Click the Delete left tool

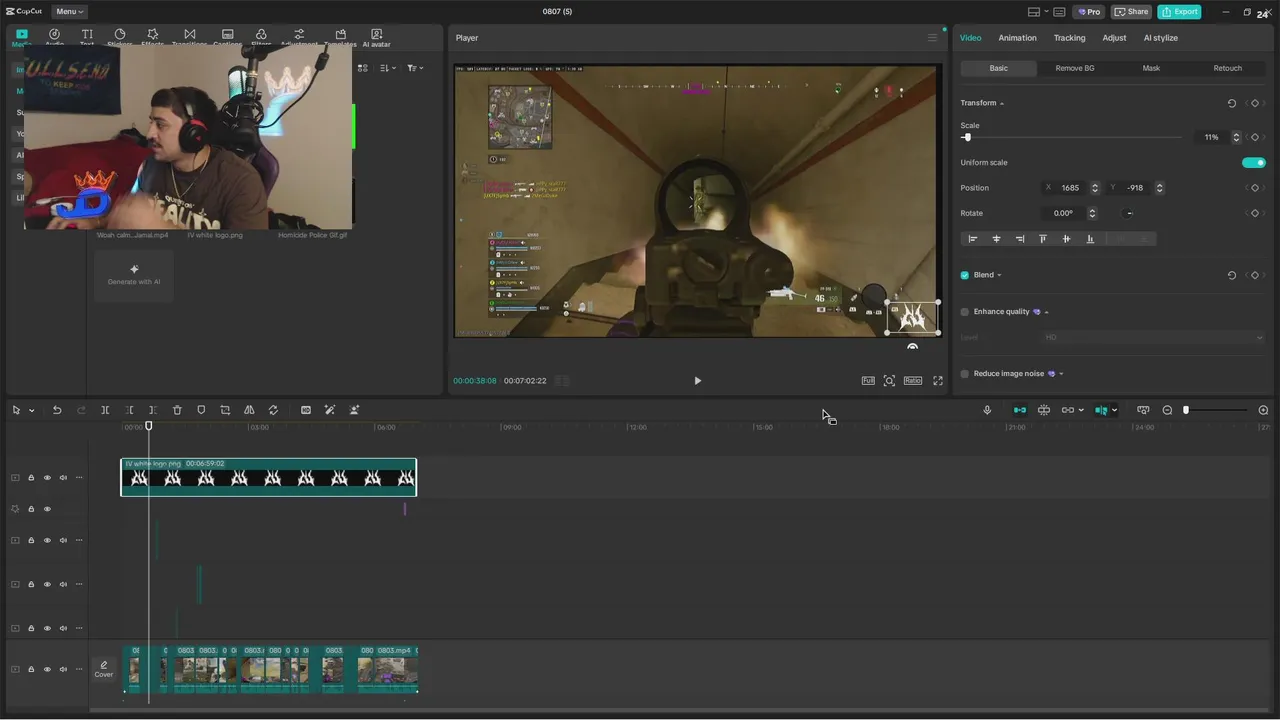[129, 410]
